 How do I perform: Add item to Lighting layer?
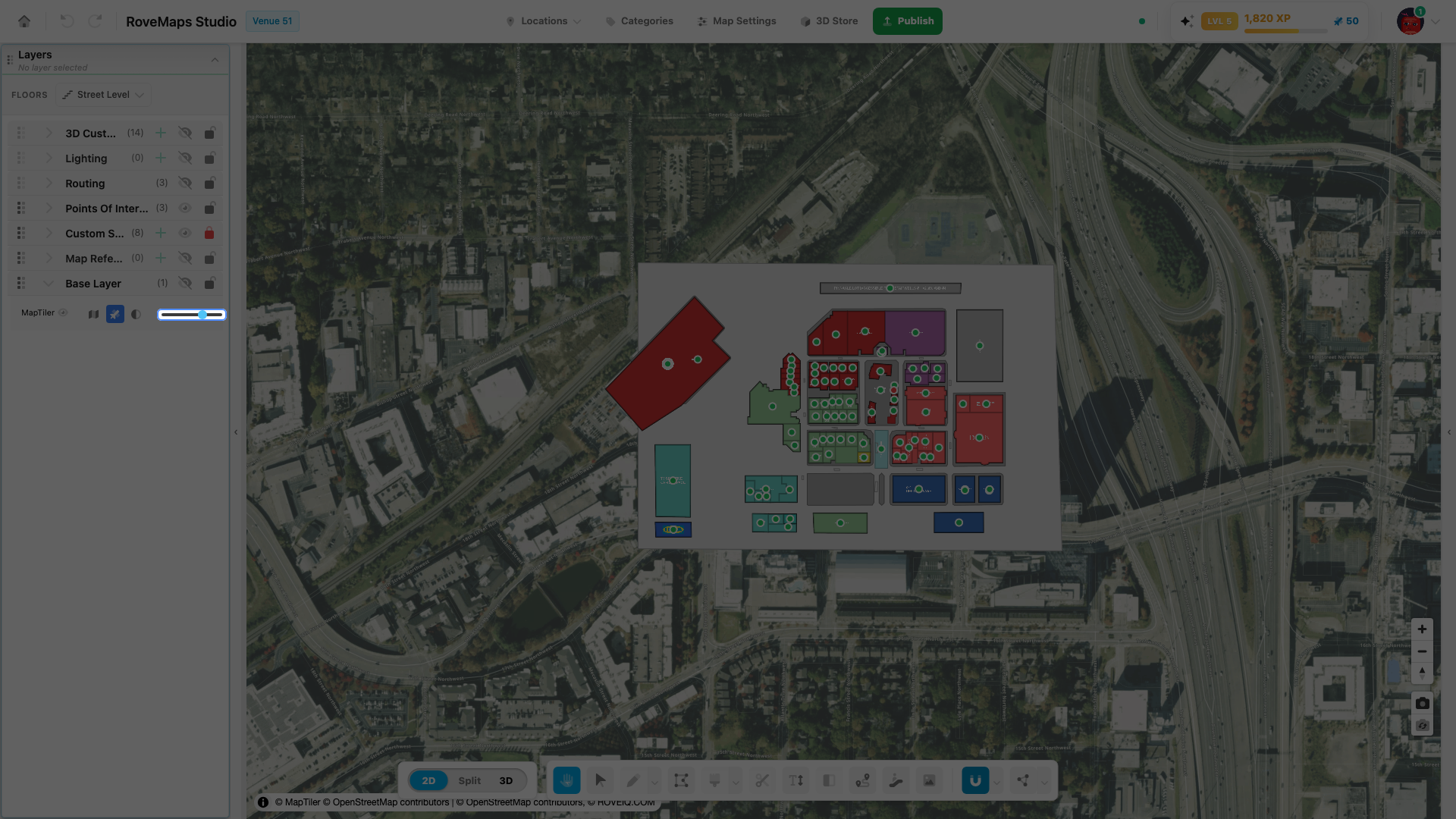click(x=161, y=158)
